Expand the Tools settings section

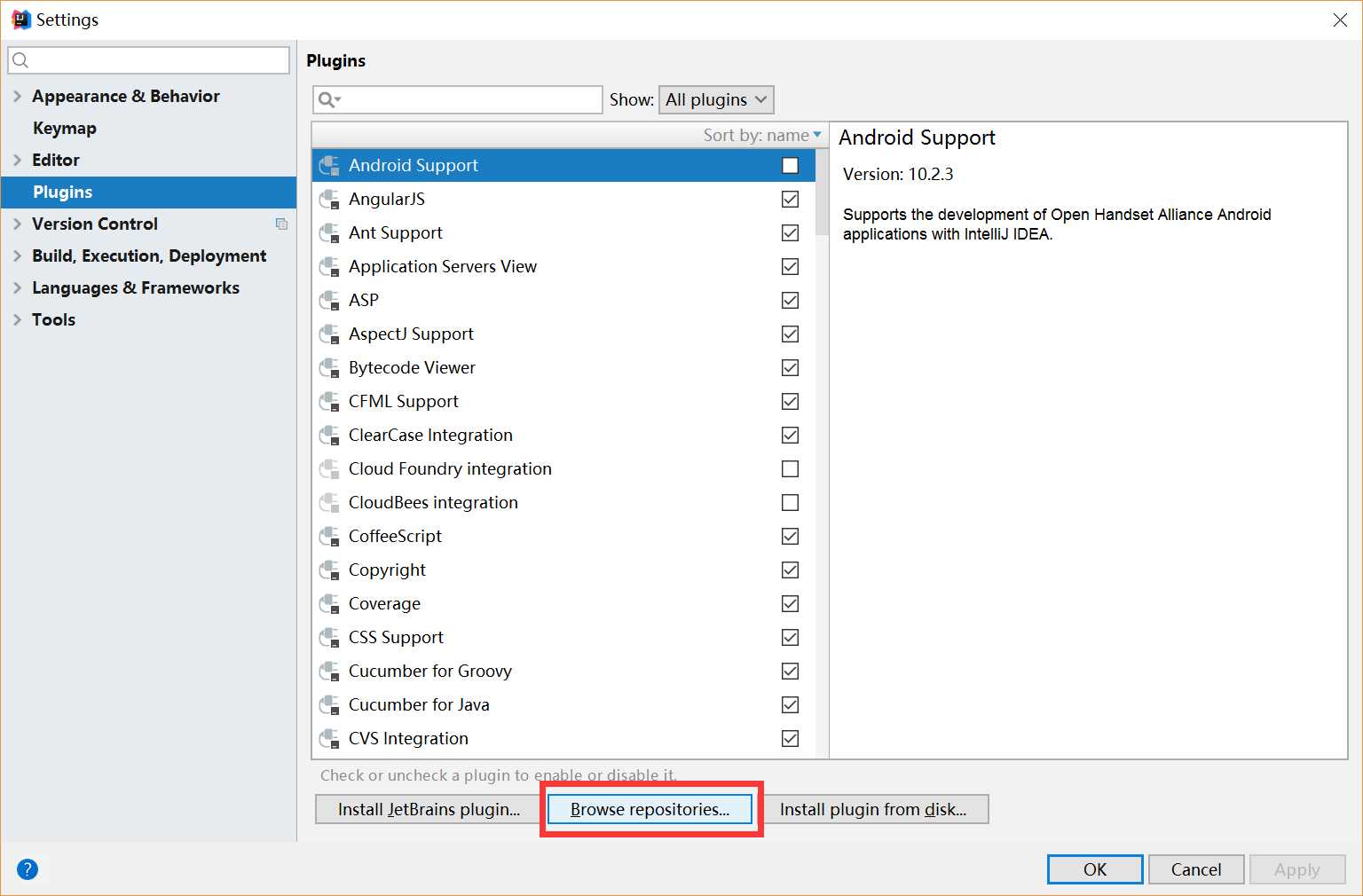(x=17, y=319)
